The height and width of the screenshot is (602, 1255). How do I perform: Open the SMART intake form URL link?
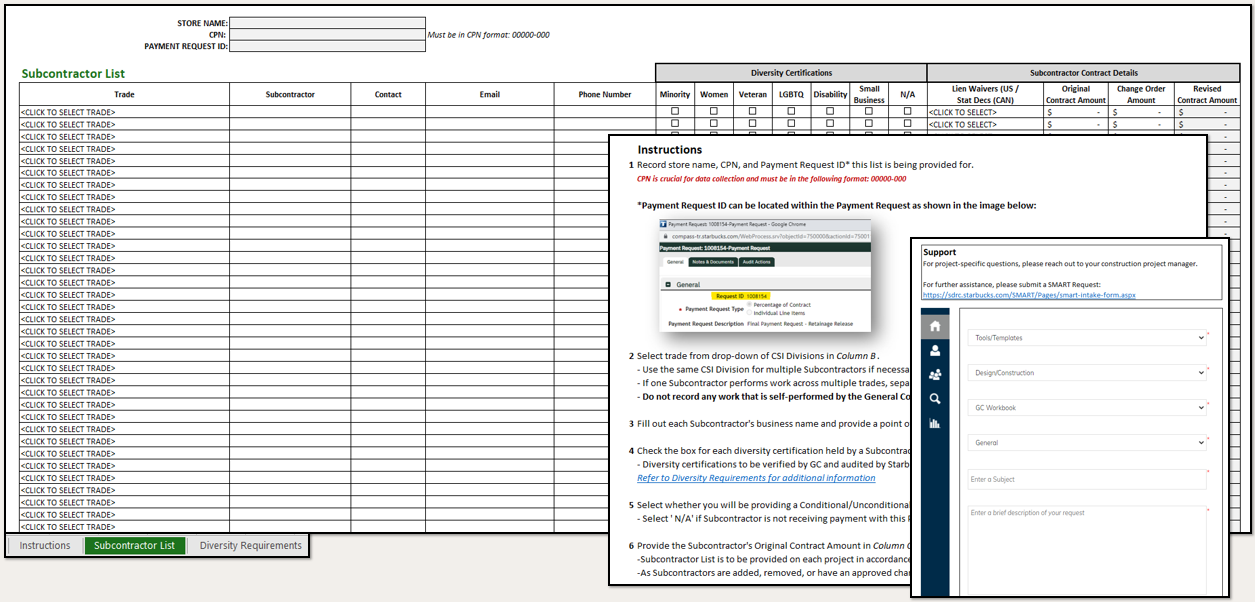1029,295
